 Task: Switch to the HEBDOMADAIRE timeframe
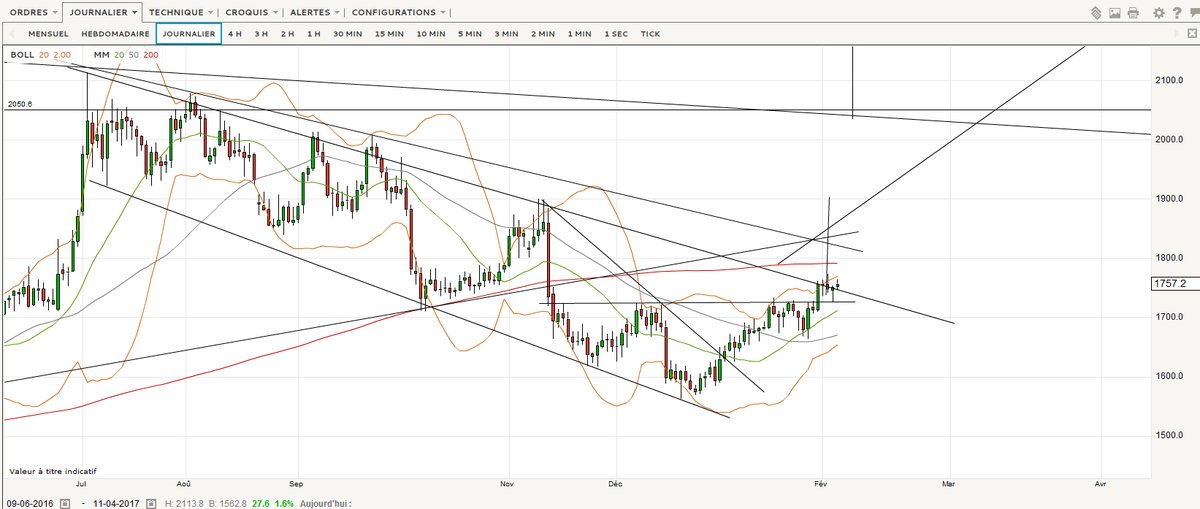(x=115, y=34)
